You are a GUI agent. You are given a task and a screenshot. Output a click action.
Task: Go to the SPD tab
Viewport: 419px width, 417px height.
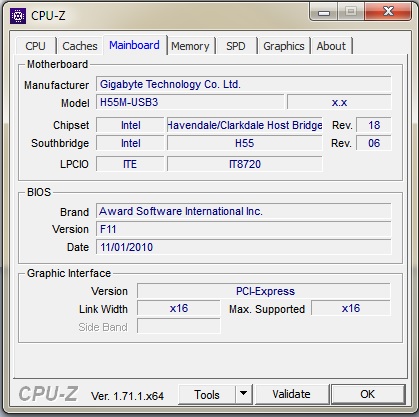[236, 46]
